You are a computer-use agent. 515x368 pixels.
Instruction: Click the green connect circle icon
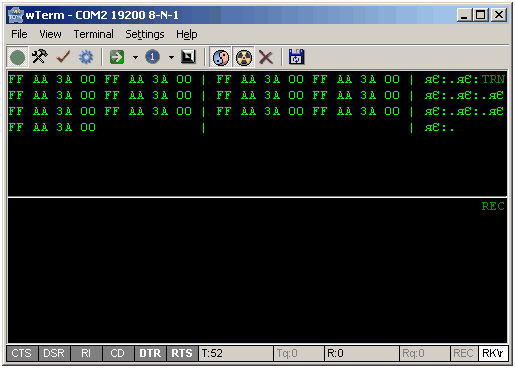[x=17, y=57]
